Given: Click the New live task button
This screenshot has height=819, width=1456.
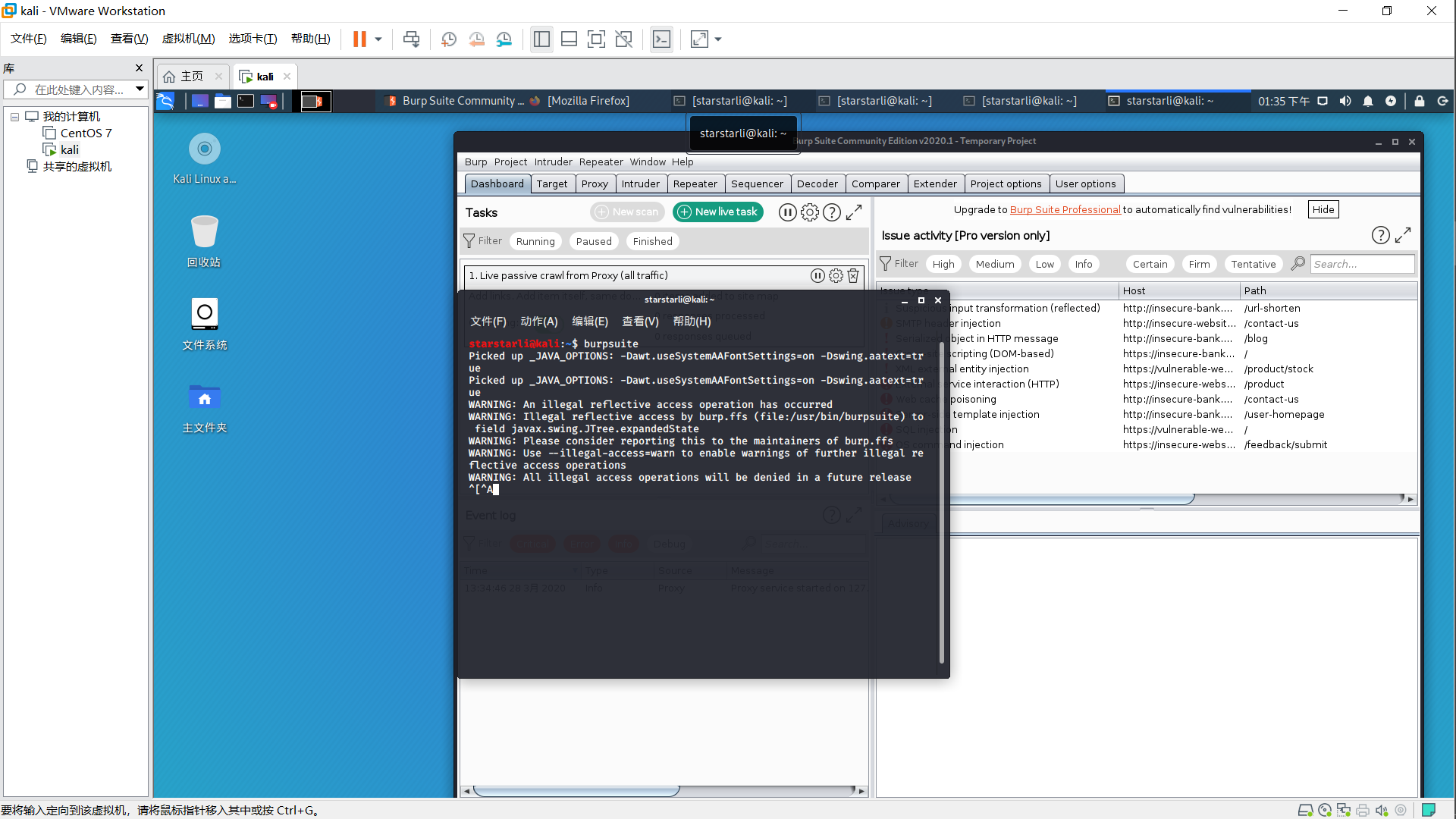Looking at the screenshot, I should coord(718,212).
